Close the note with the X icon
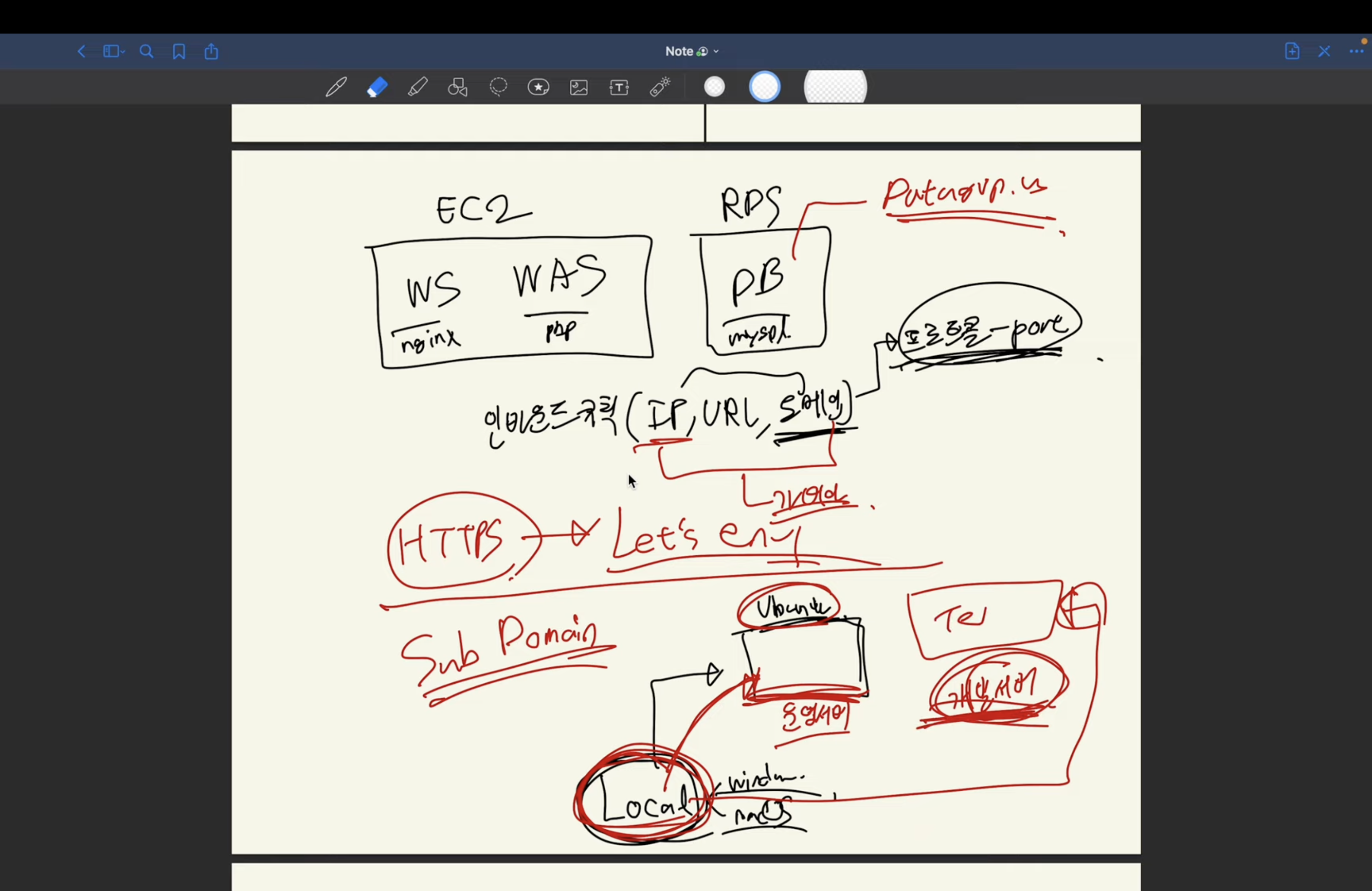1372x891 pixels. 1324,51
